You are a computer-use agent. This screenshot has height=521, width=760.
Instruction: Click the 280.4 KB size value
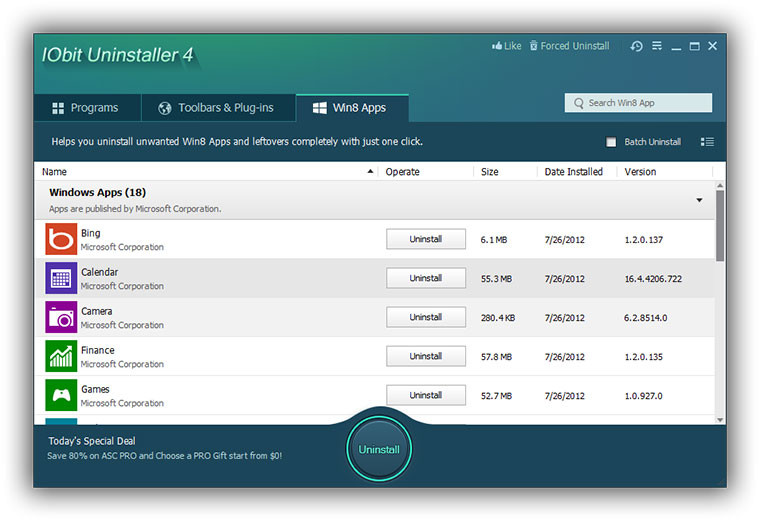pos(498,318)
